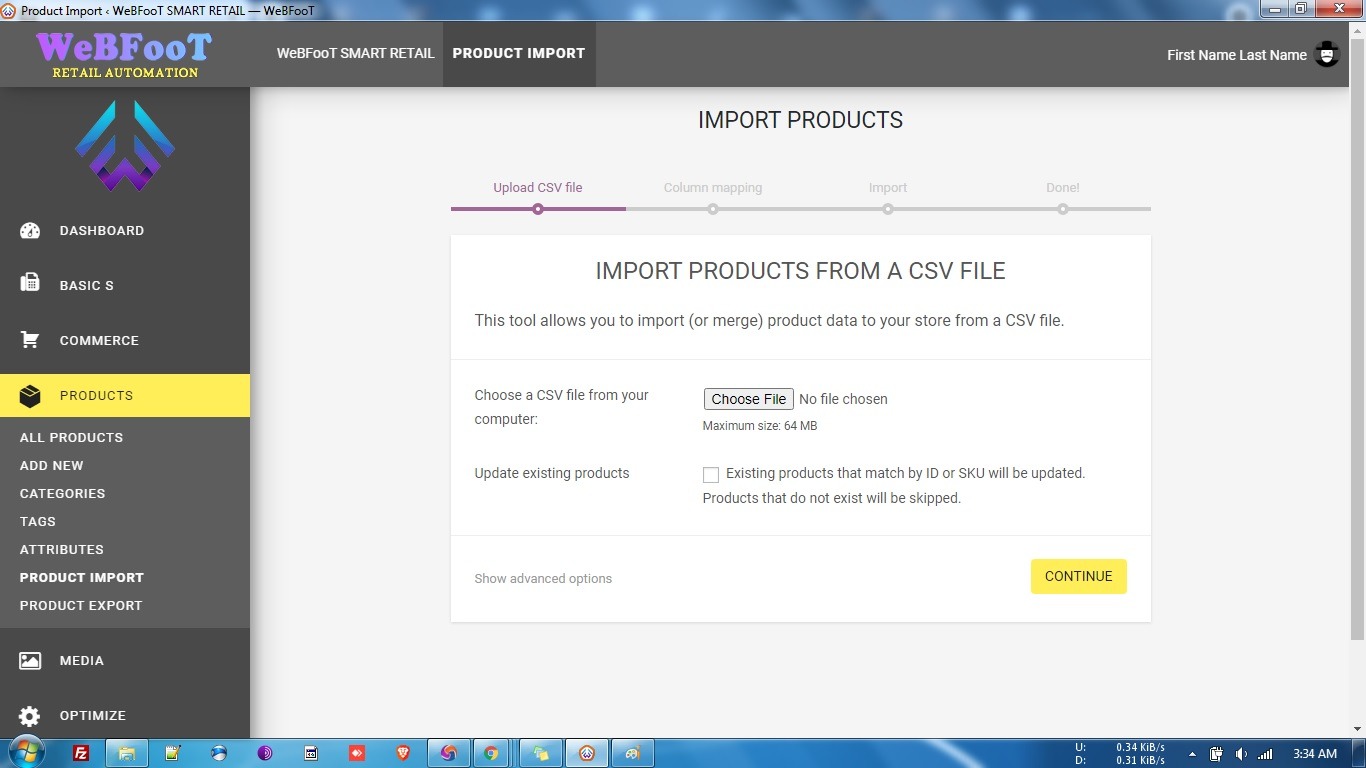
Task: Expand Show advanced options
Action: pyautogui.click(x=543, y=579)
